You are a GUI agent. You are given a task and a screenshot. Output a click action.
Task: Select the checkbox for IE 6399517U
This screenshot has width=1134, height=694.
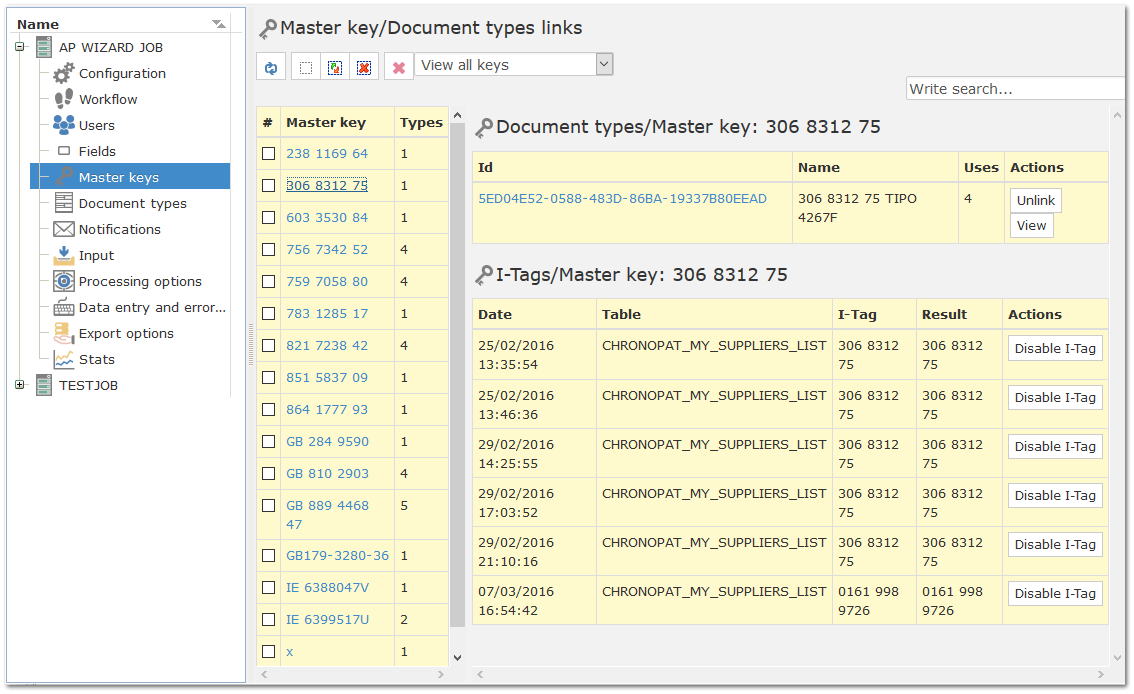pos(268,620)
